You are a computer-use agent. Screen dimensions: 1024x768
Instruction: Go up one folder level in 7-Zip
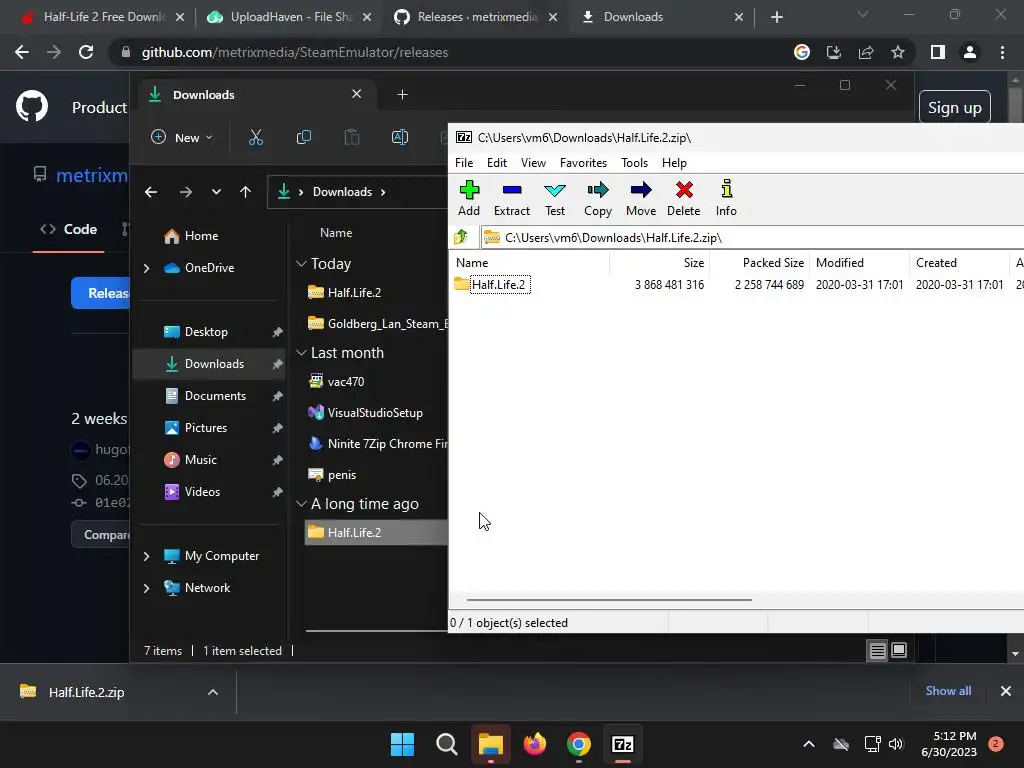(461, 237)
